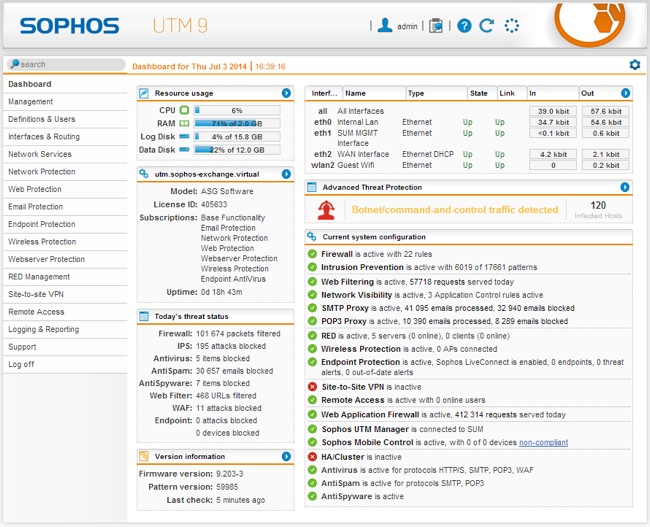
Task: Expand Advanced Threat Protection panel arrow
Action: point(625,187)
